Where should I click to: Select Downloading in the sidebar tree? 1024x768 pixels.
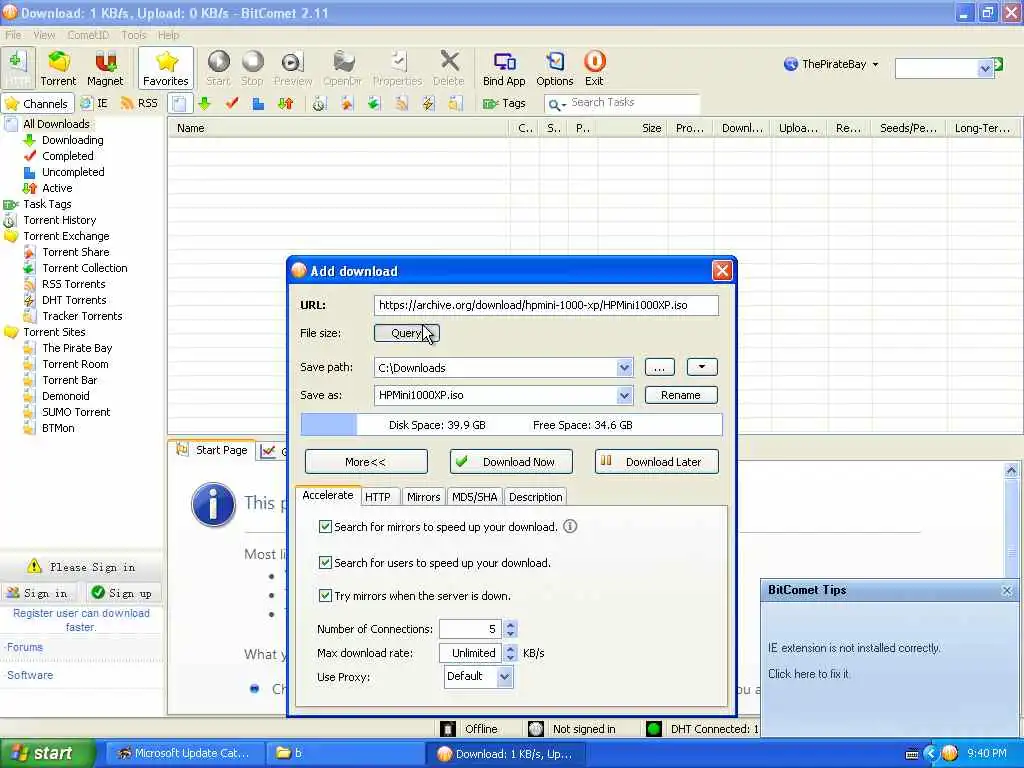[72, 140]
